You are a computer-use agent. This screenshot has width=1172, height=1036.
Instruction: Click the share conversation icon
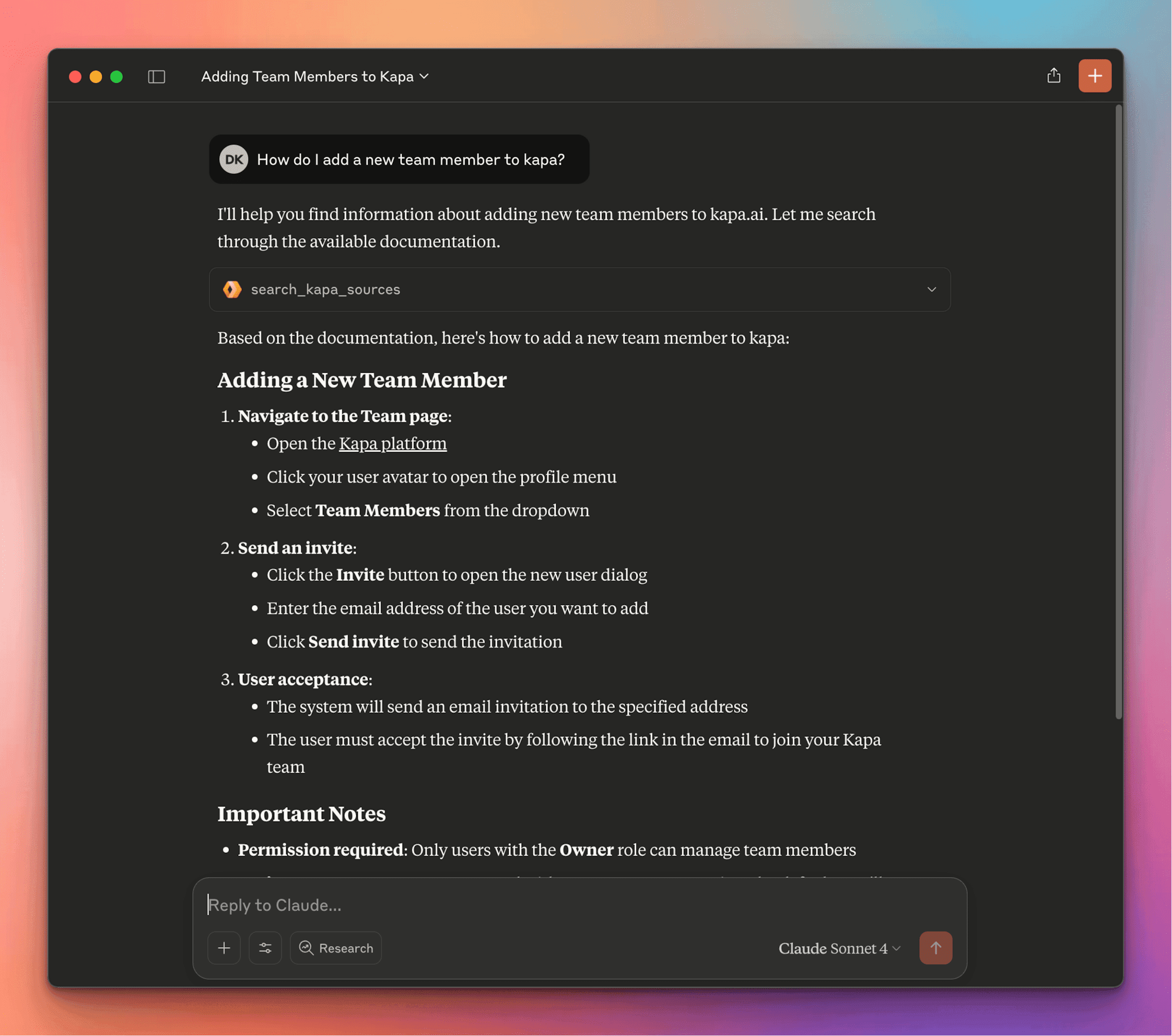click(1053, 75)
